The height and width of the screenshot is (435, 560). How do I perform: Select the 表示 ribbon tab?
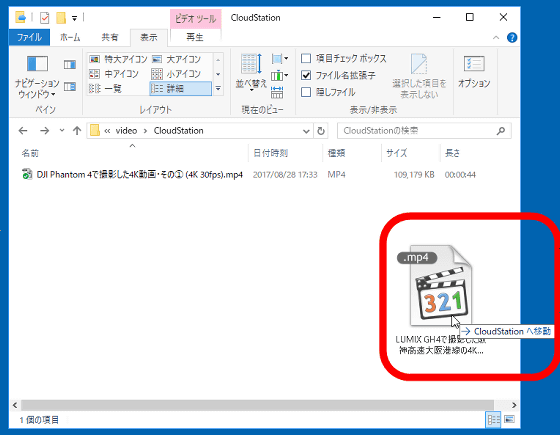point(149,38)
